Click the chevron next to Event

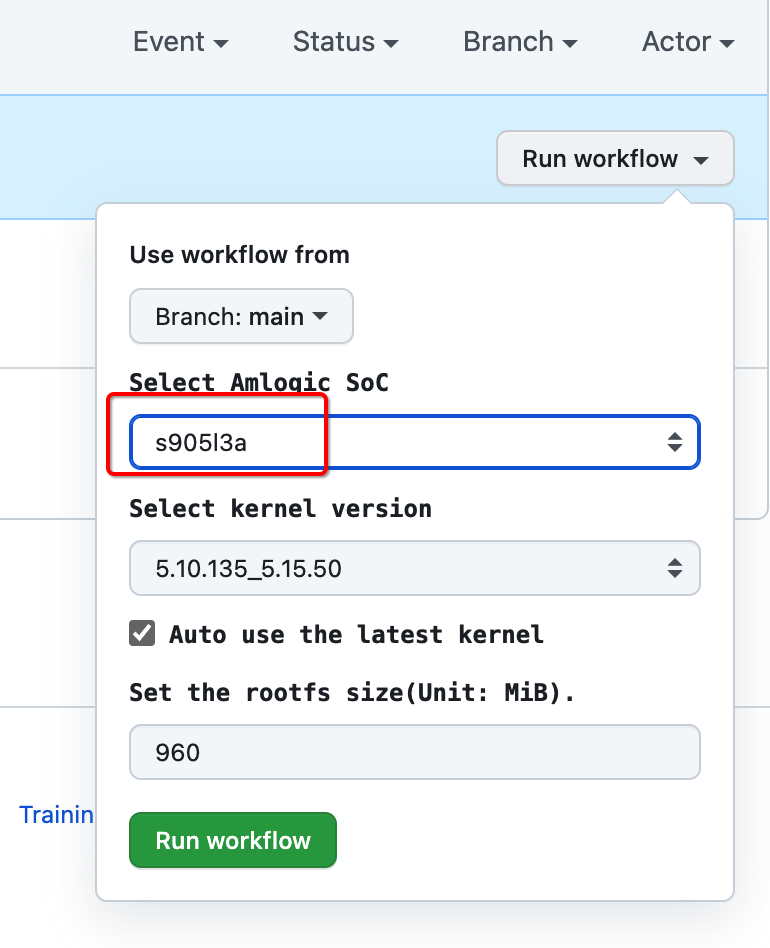(x=221, y=44)
